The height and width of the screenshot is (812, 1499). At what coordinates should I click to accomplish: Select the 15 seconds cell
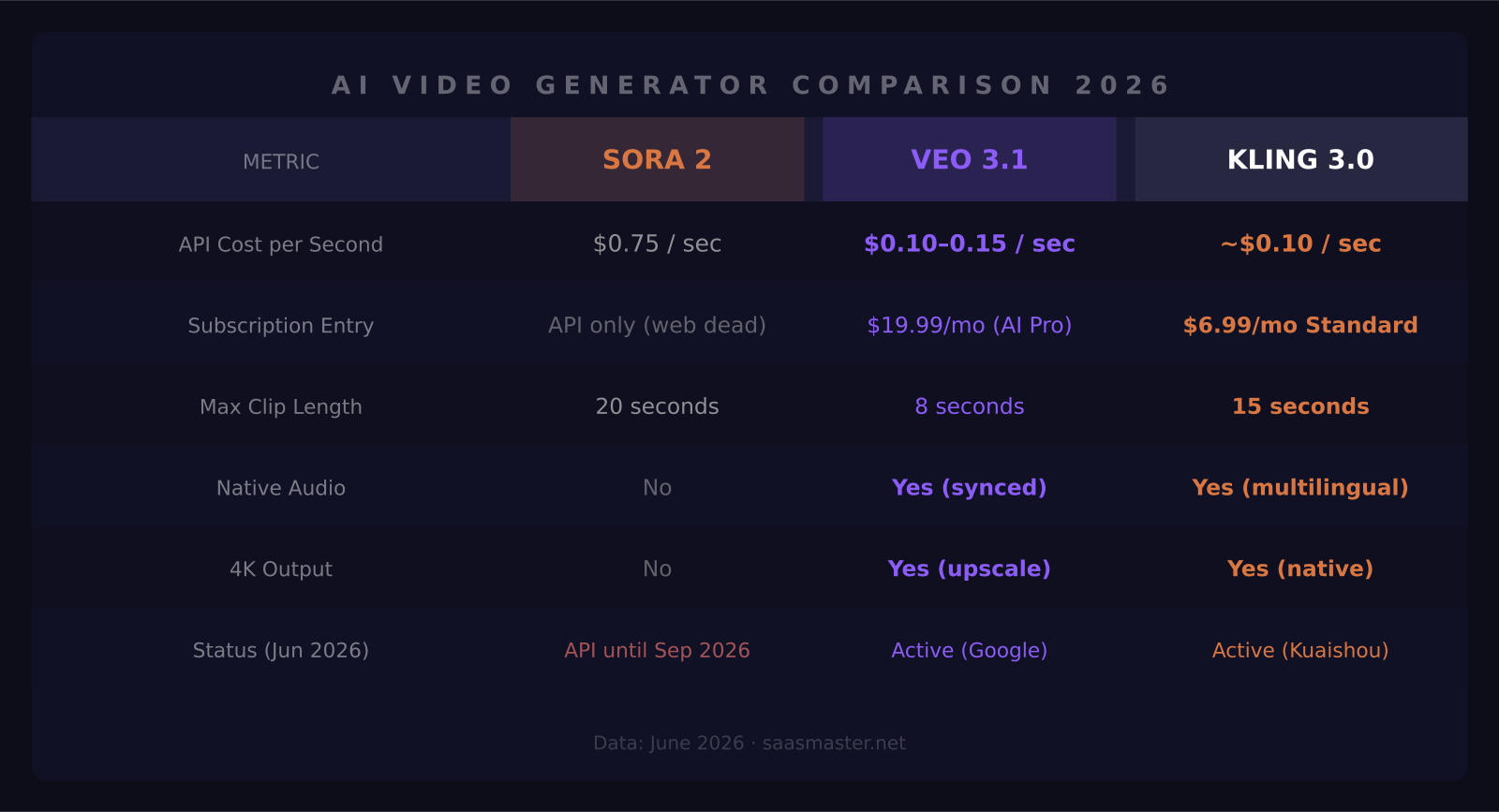[x=1300, y=406]
